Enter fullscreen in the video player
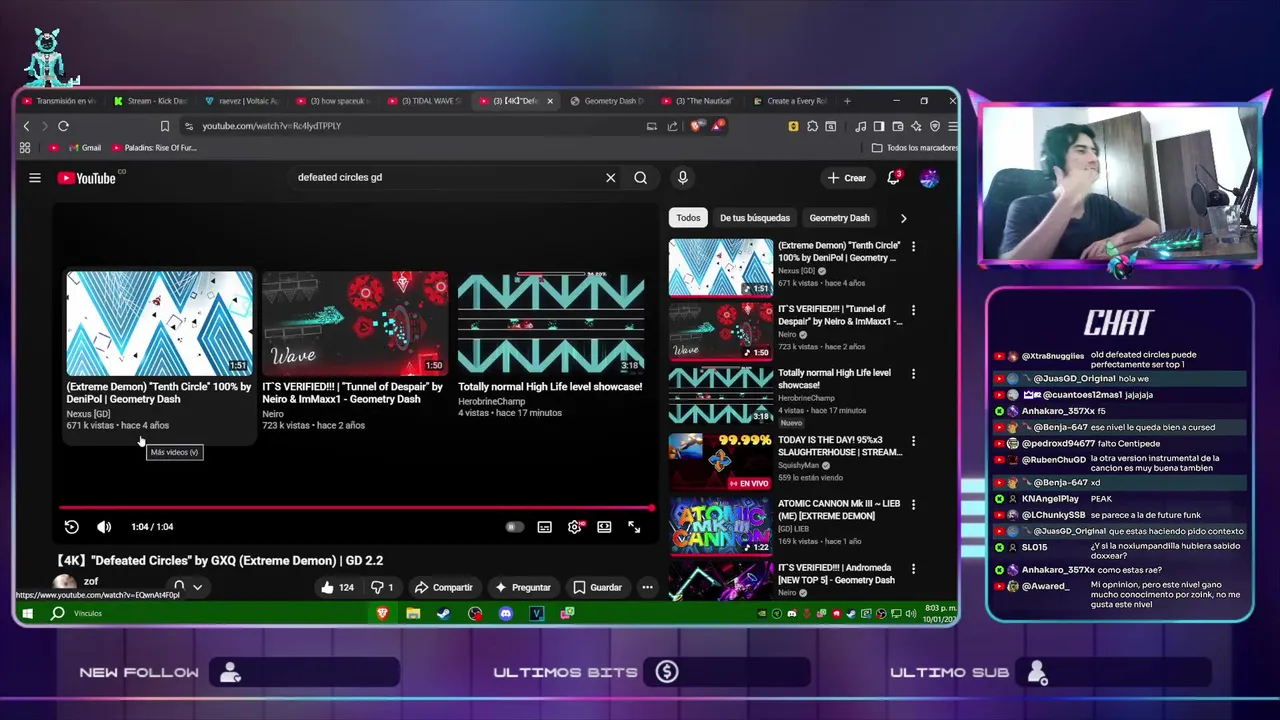The height and width of the screenshot is (720, 1280). tap(634, 527)
